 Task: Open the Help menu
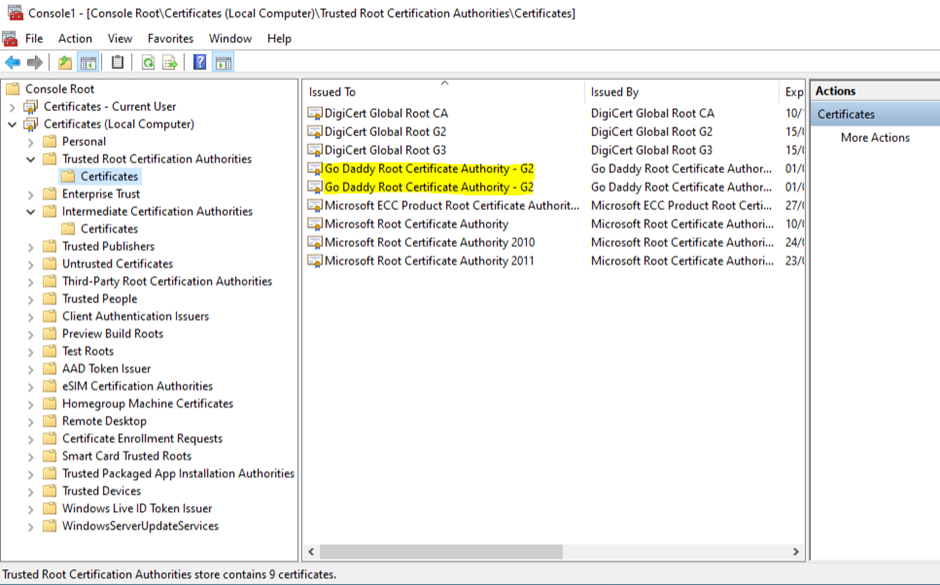tap(279, 38)
